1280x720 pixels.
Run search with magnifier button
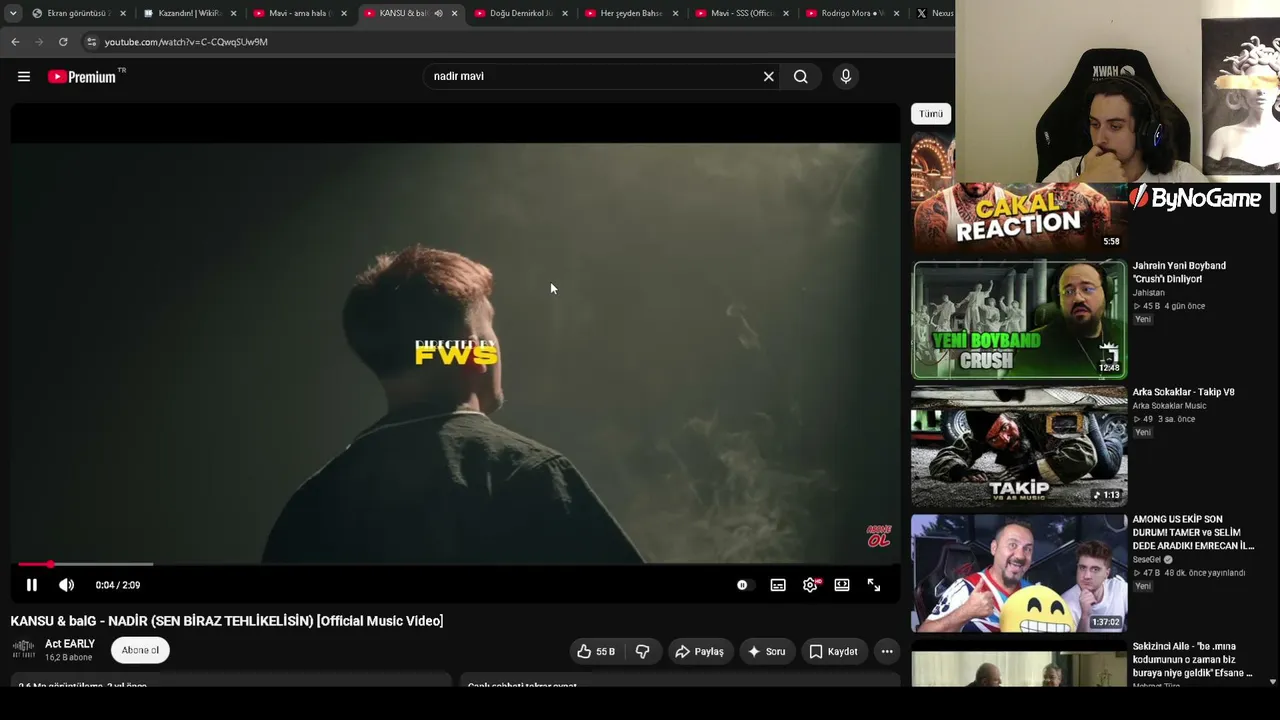[801, 76]
